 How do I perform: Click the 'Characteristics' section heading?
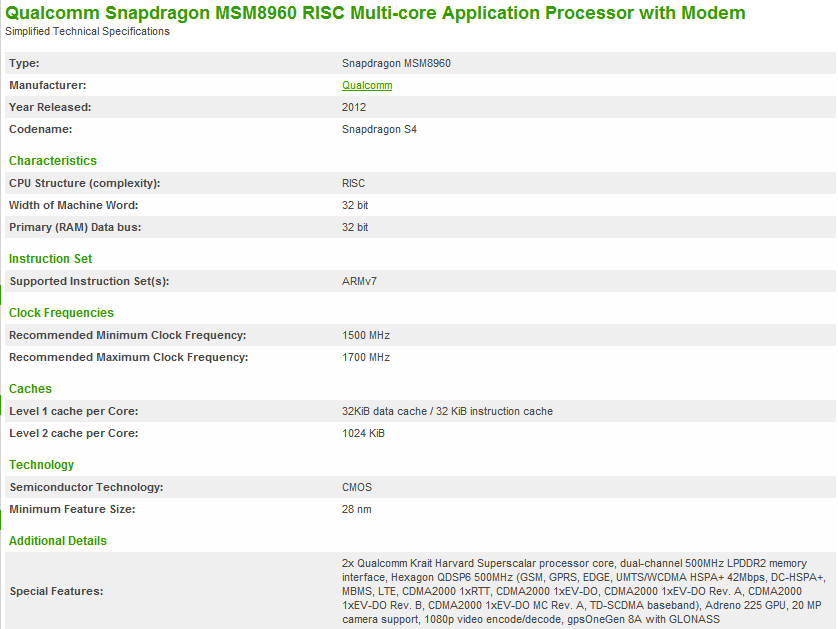pyautogui.click(x=53, y=161)
